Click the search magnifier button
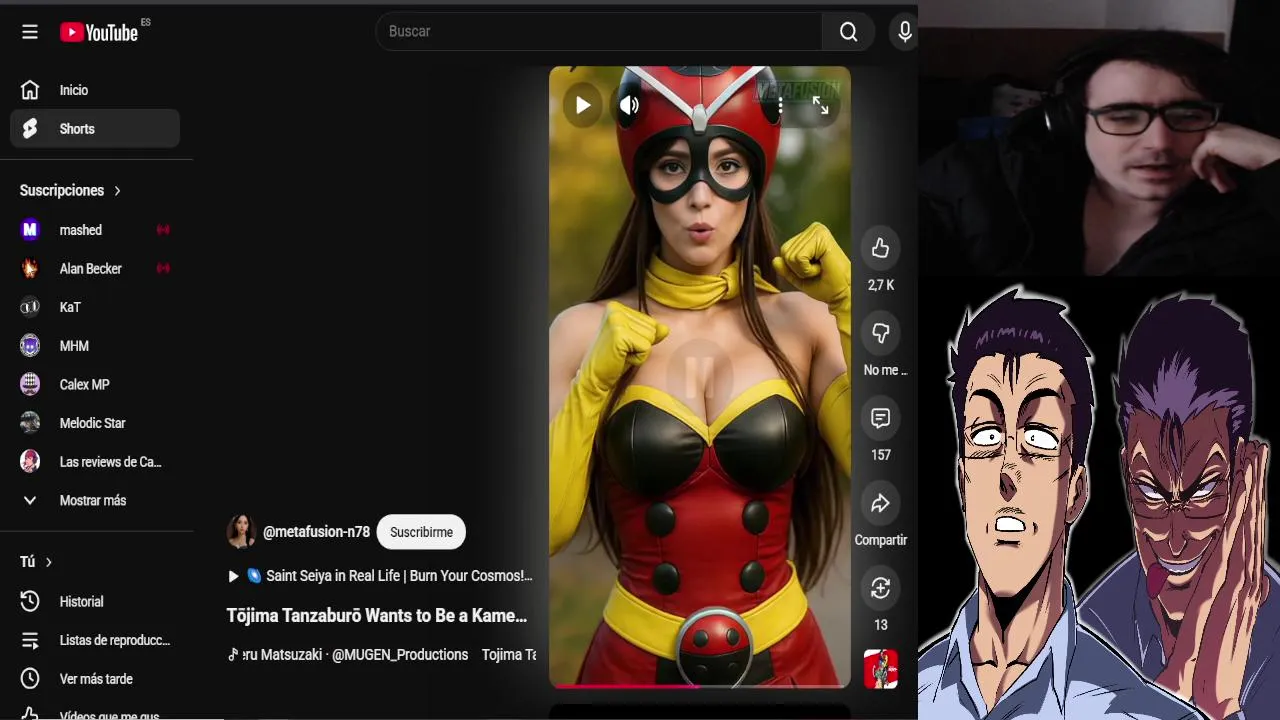The width and height of the screenshot is (1280, 720). [848, 32]
